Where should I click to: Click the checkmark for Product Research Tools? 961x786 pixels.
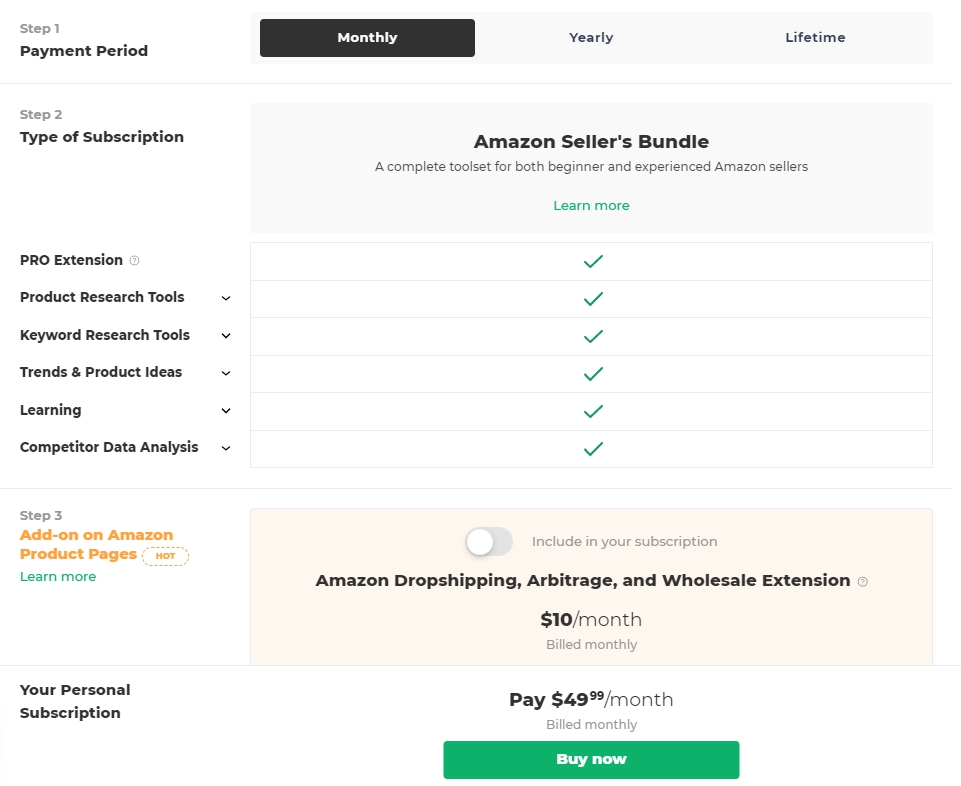coord(592,298)
